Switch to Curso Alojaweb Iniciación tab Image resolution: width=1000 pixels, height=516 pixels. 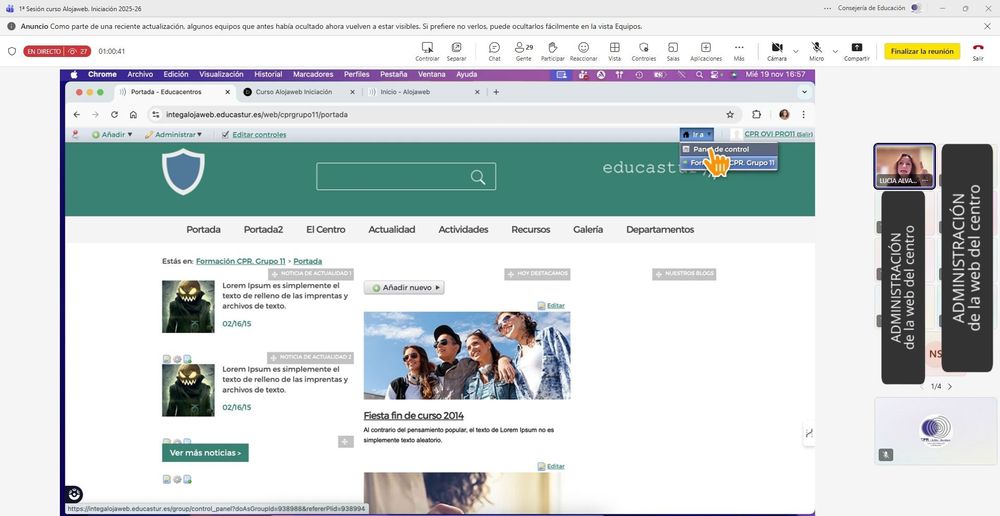coord(293,92)
